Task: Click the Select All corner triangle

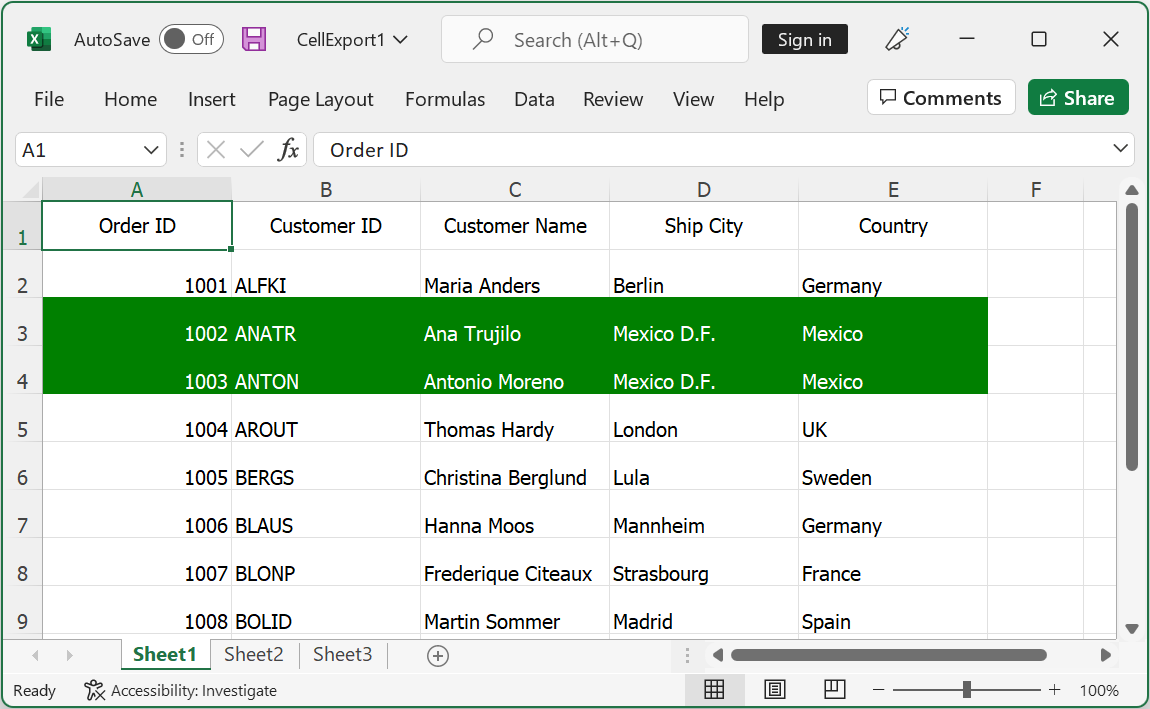Action: [30, 191]
